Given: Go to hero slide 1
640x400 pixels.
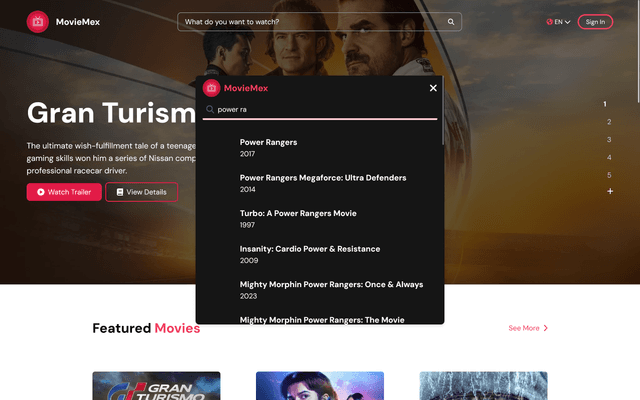Looking at the screenshot, I should coord(605,104).
